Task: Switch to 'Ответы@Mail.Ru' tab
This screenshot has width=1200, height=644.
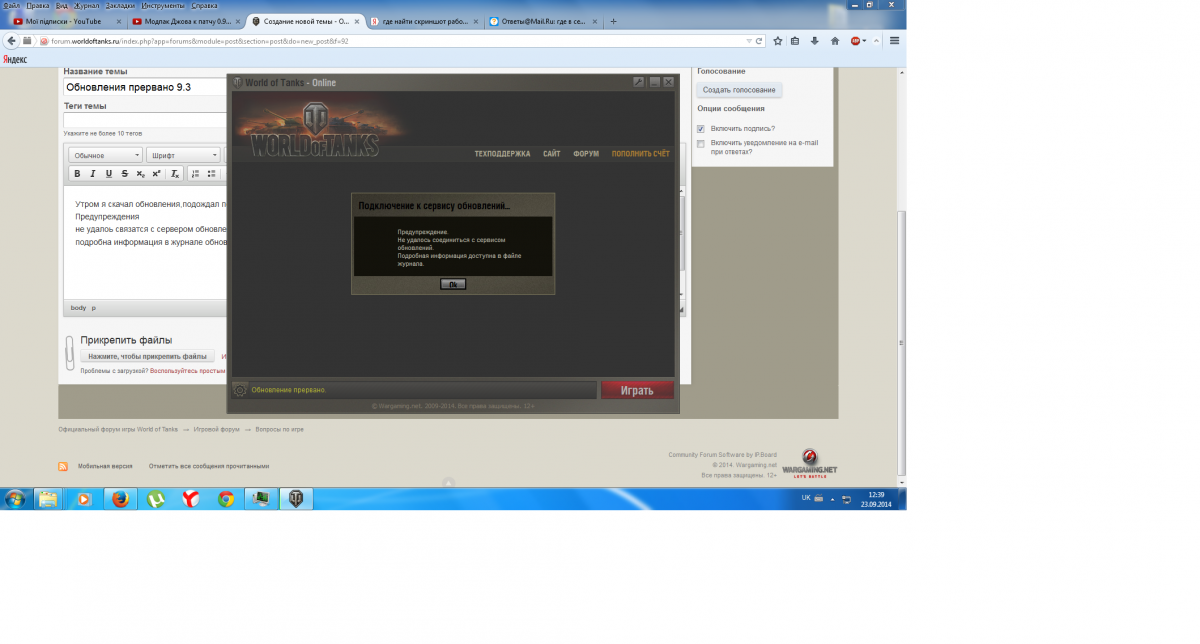Action: pyautogui.click(x=542, y=21)
